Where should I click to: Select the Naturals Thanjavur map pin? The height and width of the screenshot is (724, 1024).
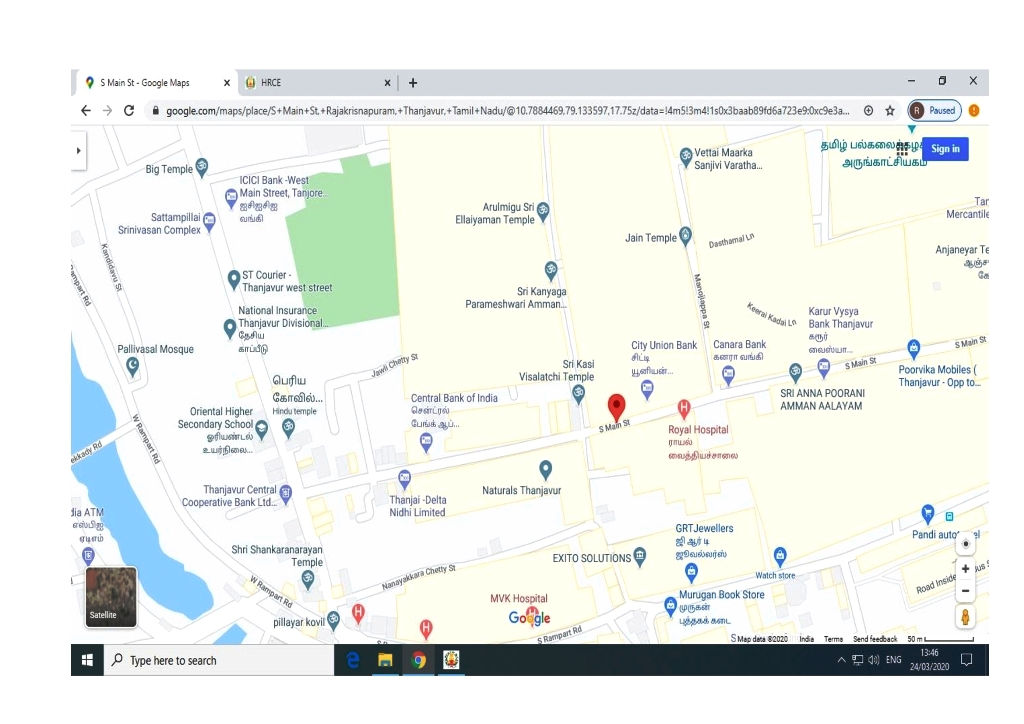click(545, 469)
